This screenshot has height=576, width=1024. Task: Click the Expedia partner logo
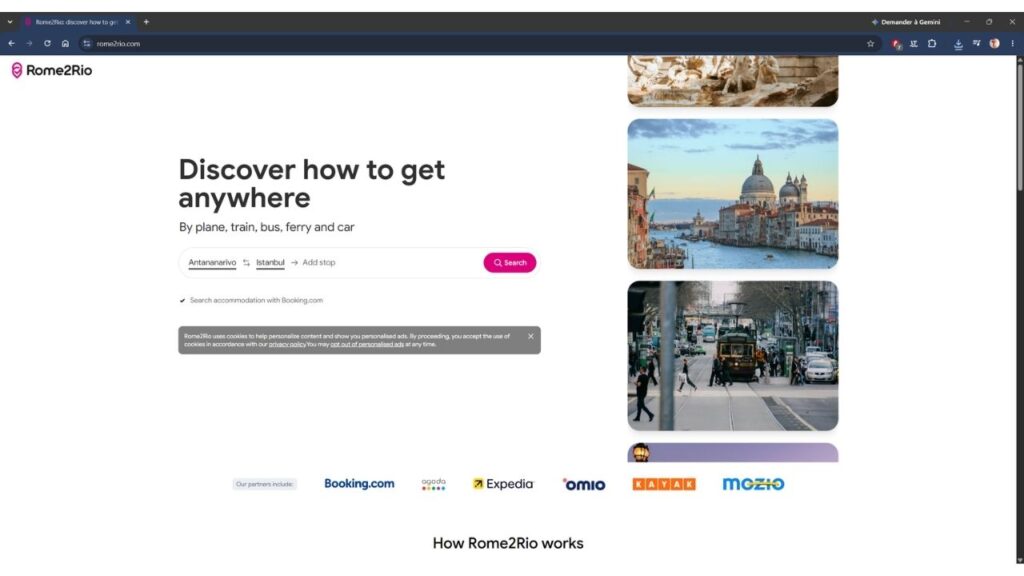pyautogui.click(x=503, y=484)
